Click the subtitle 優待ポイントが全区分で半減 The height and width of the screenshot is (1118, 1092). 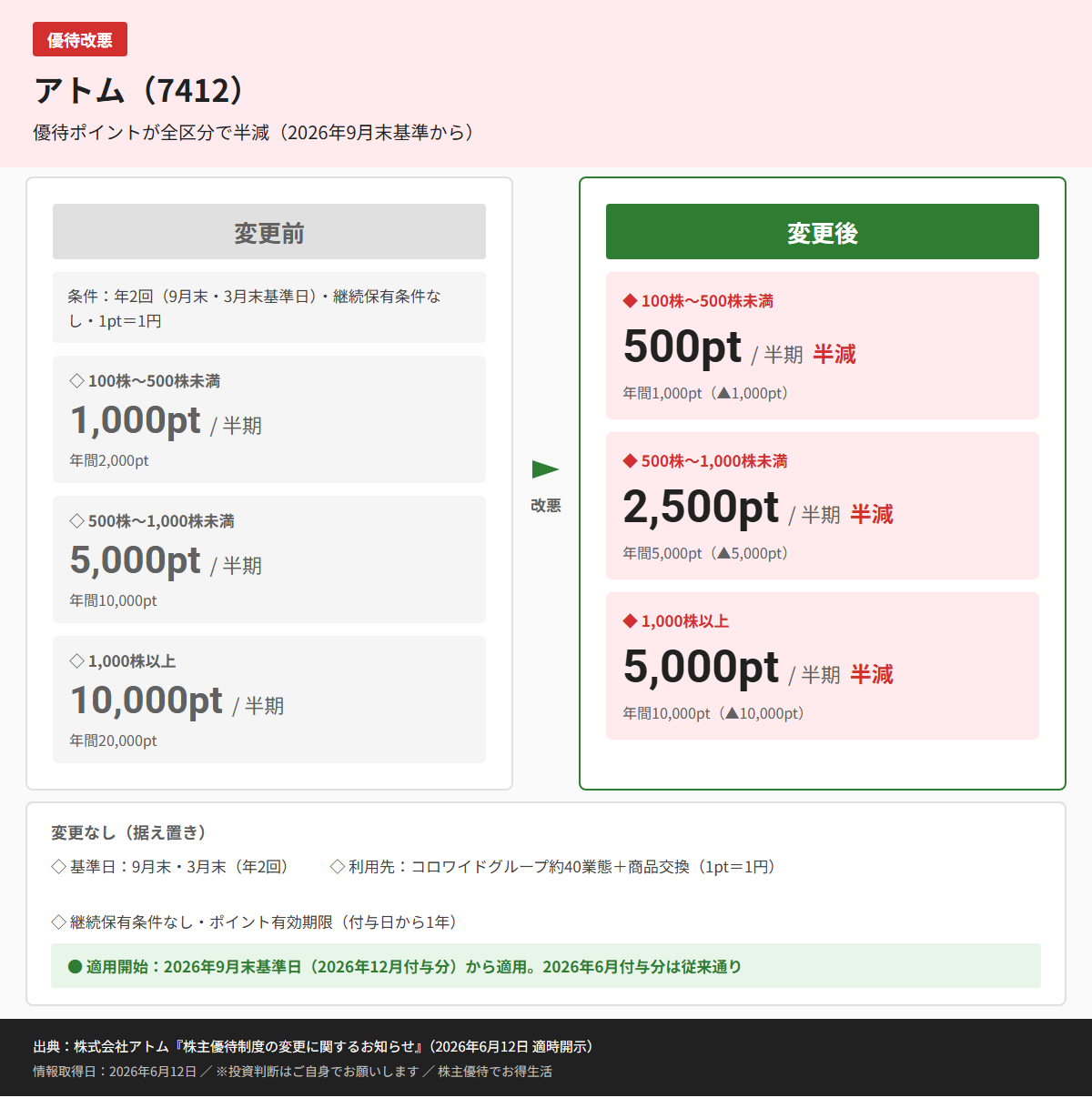click(x=256, y=133)
